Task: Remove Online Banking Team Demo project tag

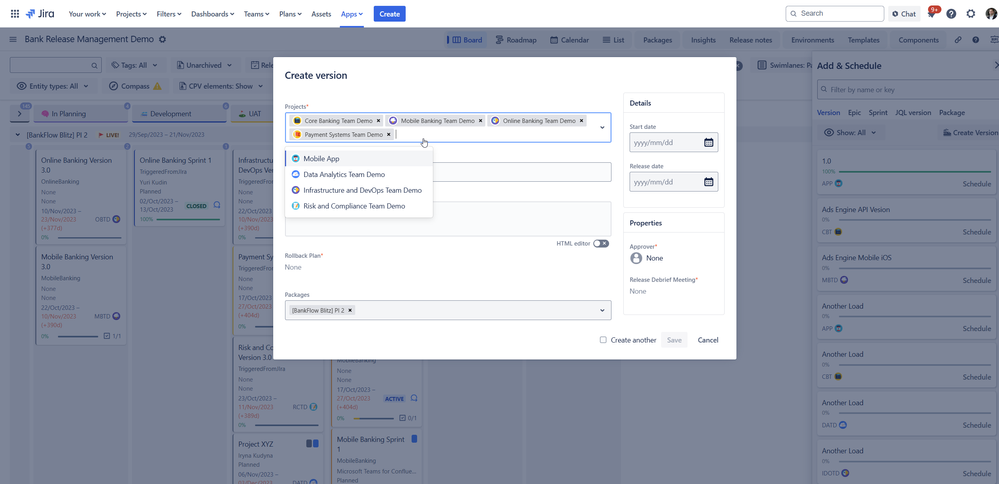Action: tap(582, 120)
